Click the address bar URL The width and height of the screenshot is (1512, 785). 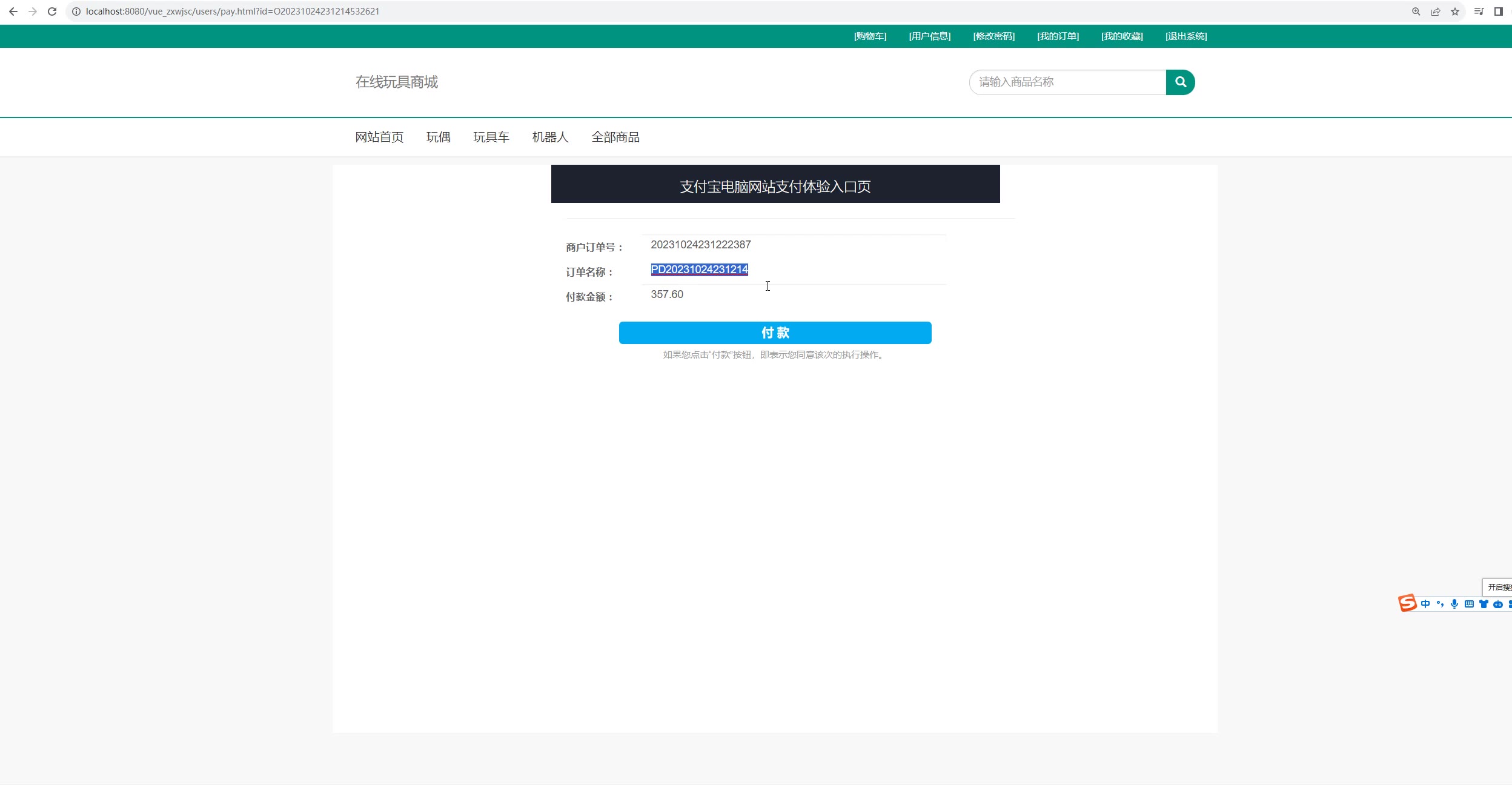233,12
